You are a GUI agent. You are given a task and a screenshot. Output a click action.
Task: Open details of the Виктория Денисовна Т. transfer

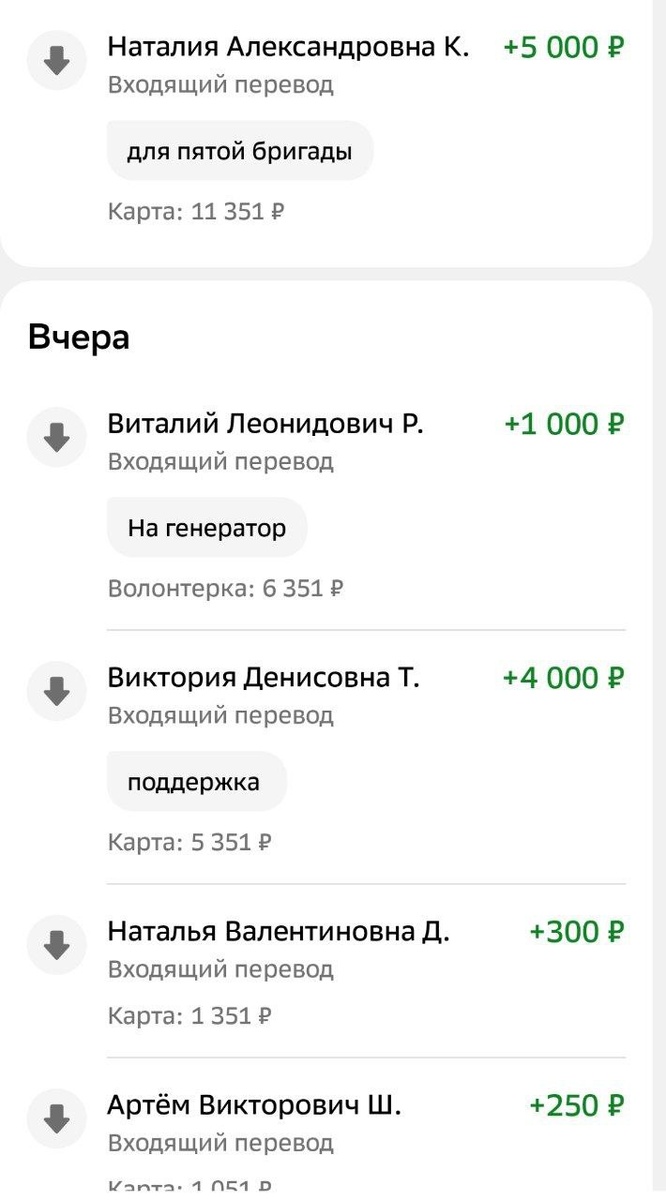coord(264,677)
